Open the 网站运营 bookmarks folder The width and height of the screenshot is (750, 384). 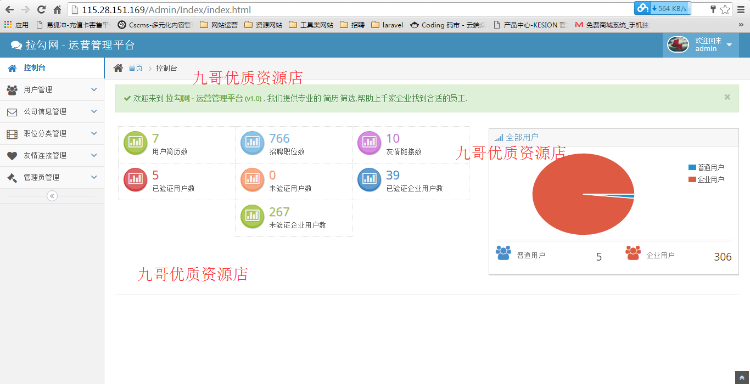click(x=219, y=25)
